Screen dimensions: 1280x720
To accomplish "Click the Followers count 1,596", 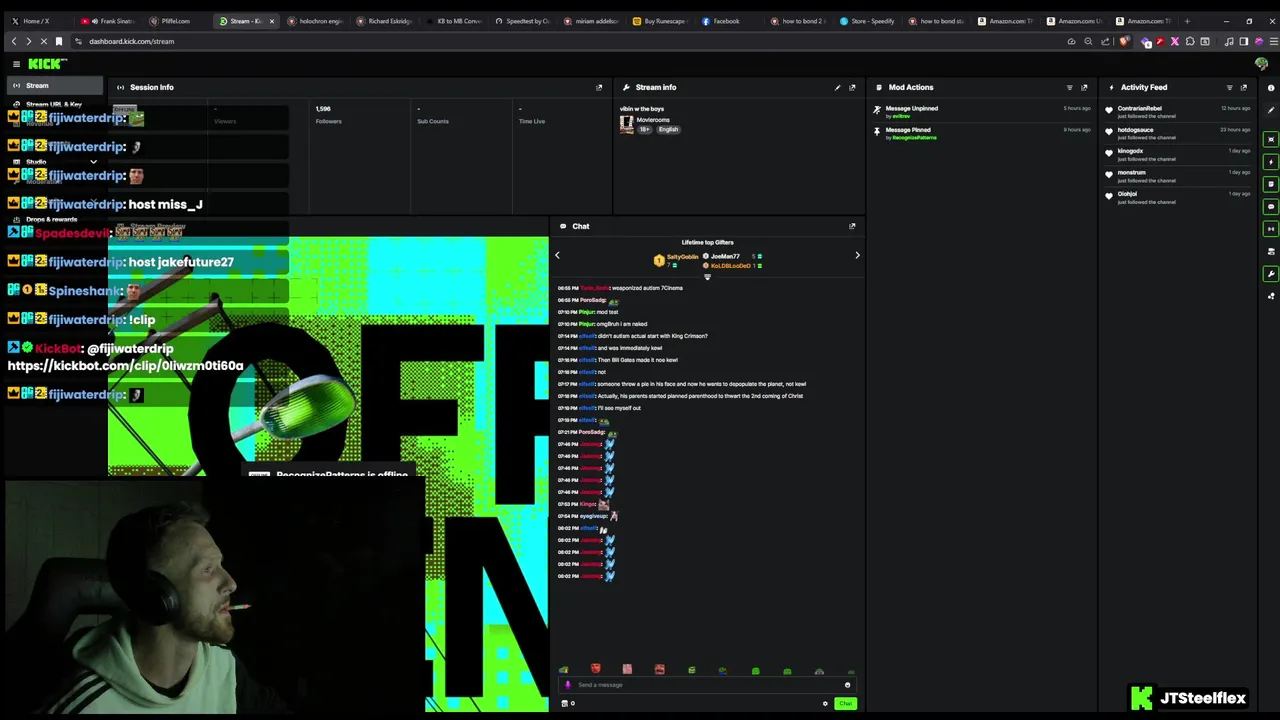I will coord(323,108).
